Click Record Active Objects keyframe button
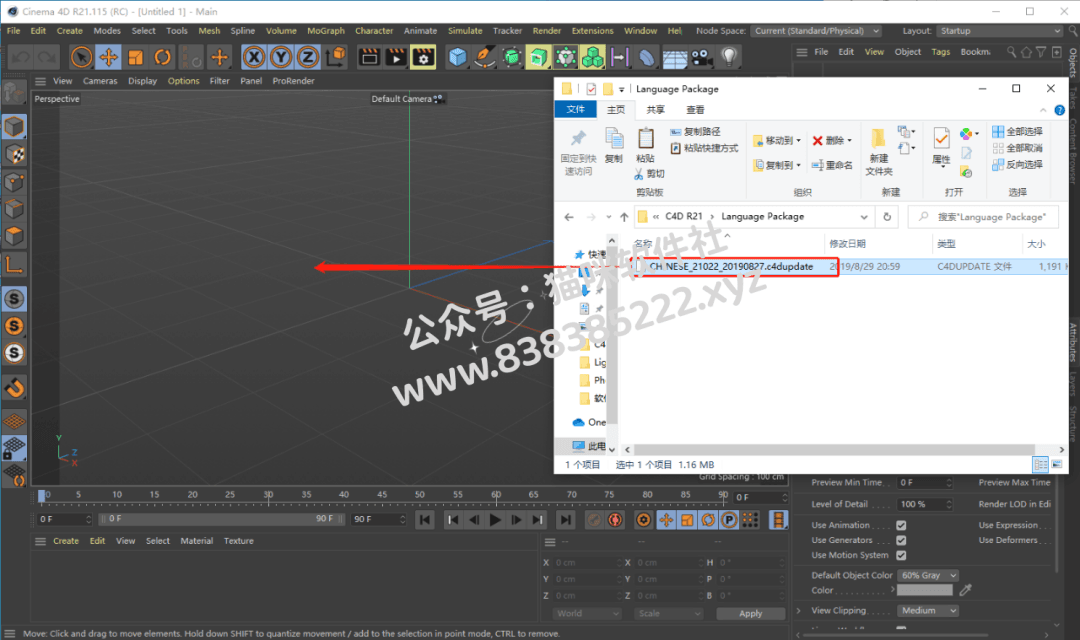 point(594,520)
